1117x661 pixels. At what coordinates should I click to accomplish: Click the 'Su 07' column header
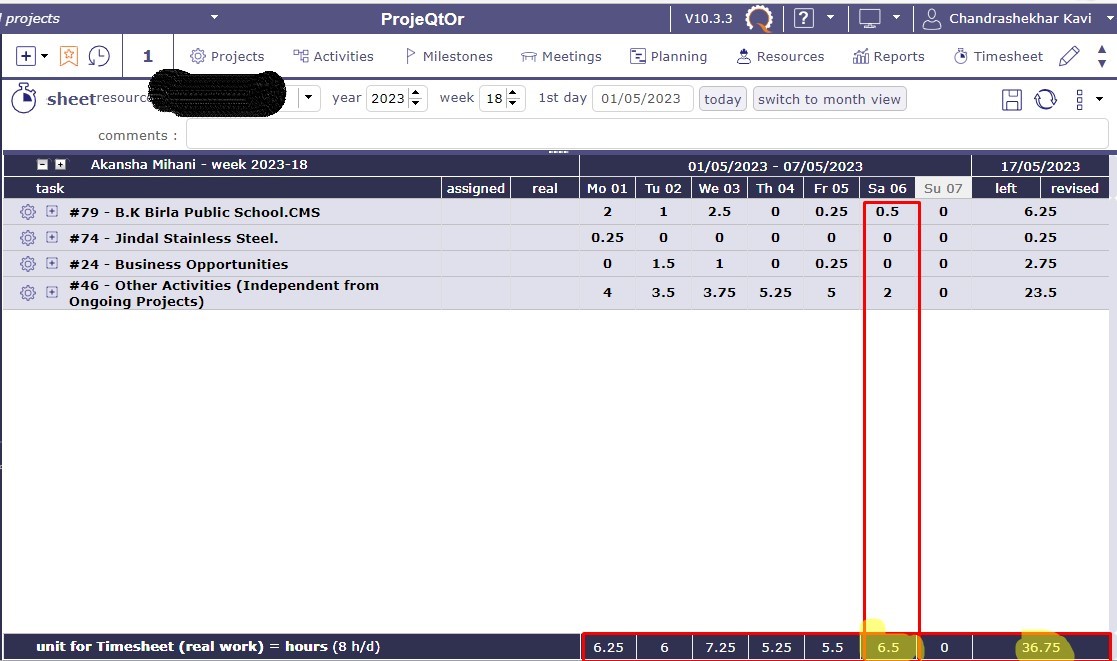(x=943, y=188)
